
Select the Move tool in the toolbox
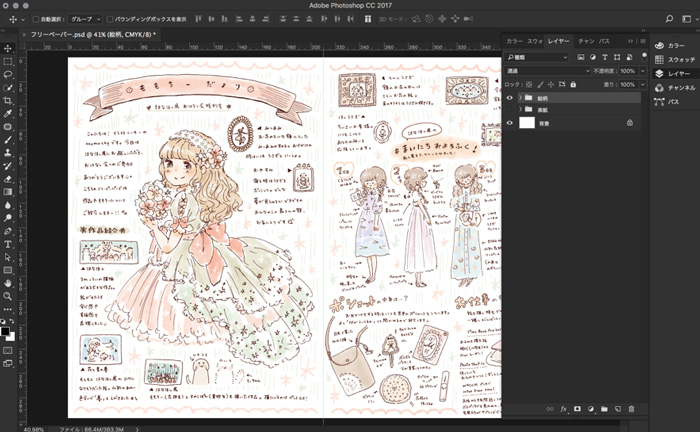point(8,49)
